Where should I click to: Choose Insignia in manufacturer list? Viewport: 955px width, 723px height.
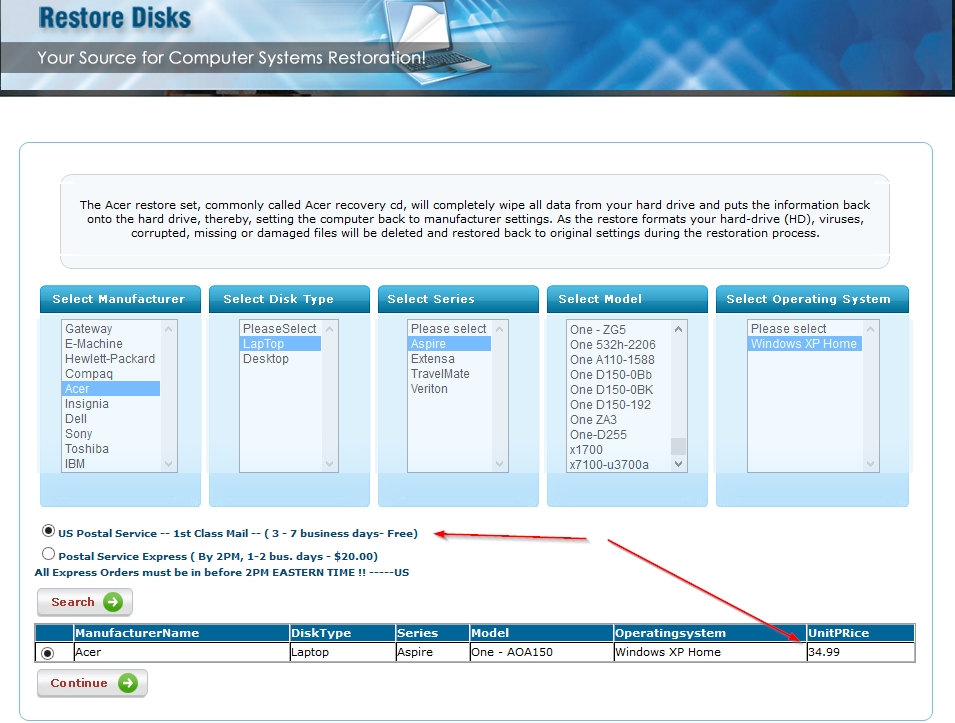(x=111, y=404)
